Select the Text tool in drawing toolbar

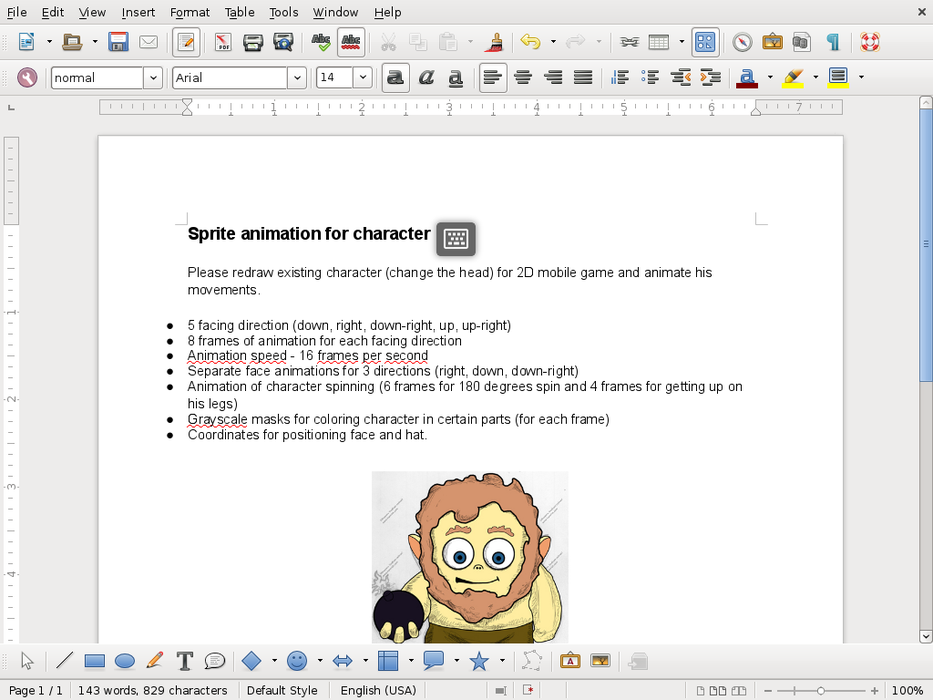pyautogui.click(x=184, y=661)
